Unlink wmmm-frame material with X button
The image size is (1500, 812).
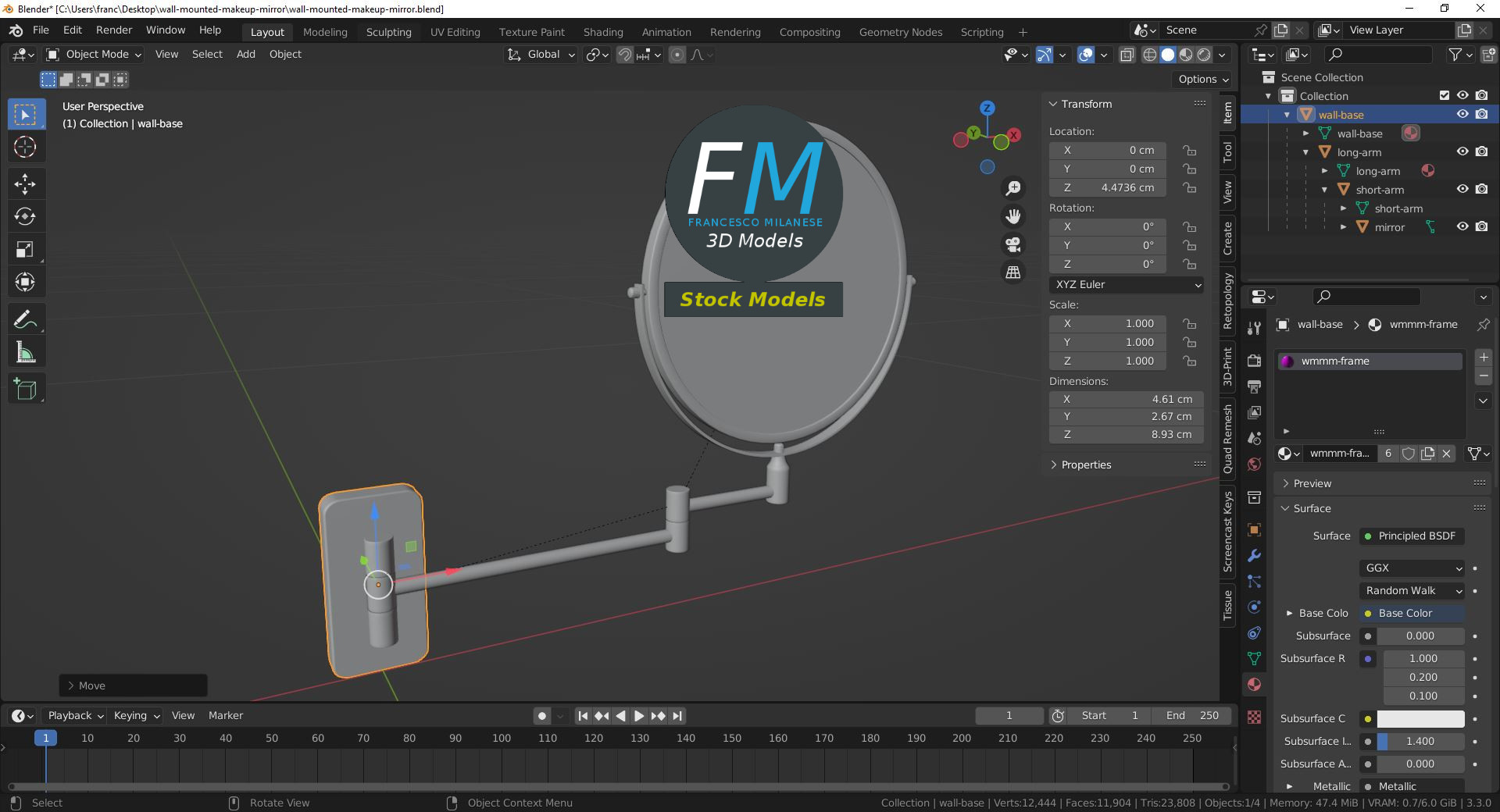point(1447,454)
